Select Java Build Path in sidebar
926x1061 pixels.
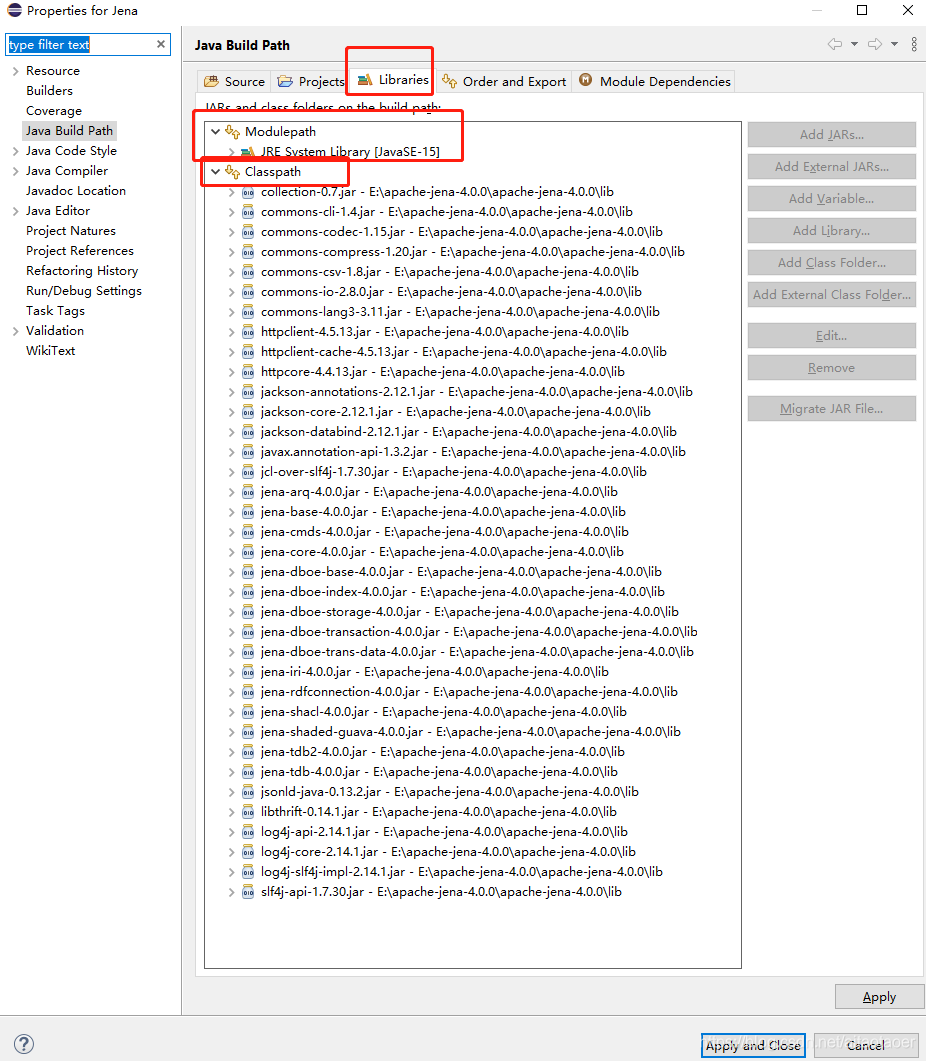[69, 131]
